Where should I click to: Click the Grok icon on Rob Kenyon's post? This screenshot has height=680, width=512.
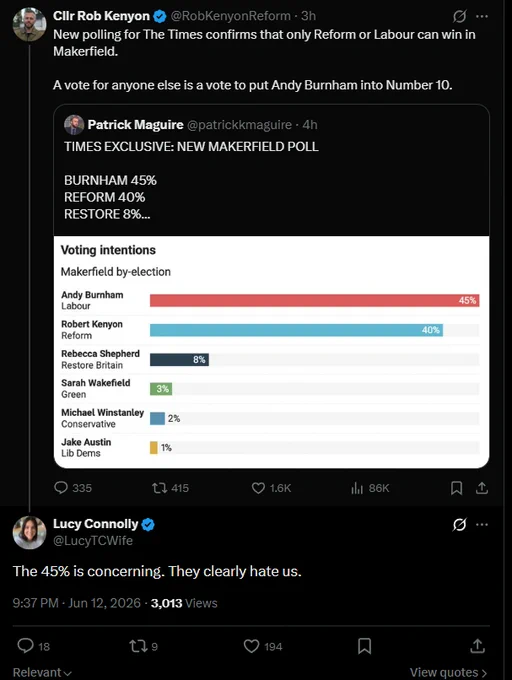pyautogui.click(x=460, y=16)
